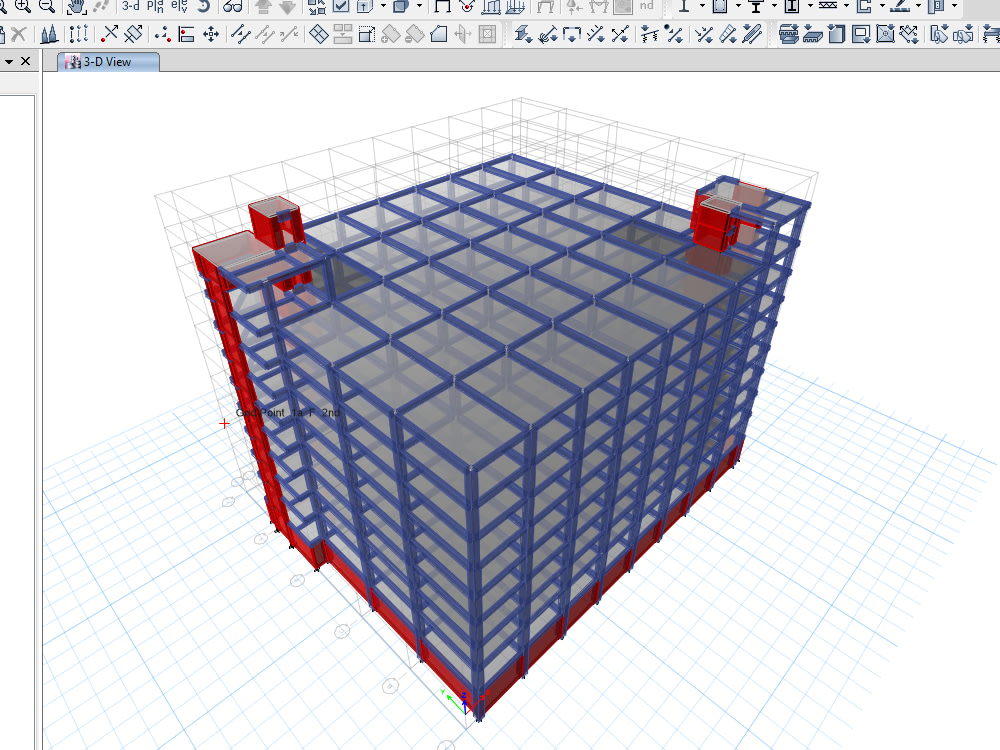Screen dimensions: 1000x750
Task: Activate the Rotate 3D View curved-arrow icon
Action: click(204, 8)
